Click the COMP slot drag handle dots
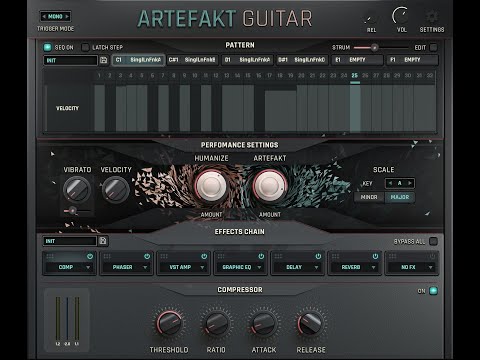This screenshot has height=360, width=480. click(50, 256)
